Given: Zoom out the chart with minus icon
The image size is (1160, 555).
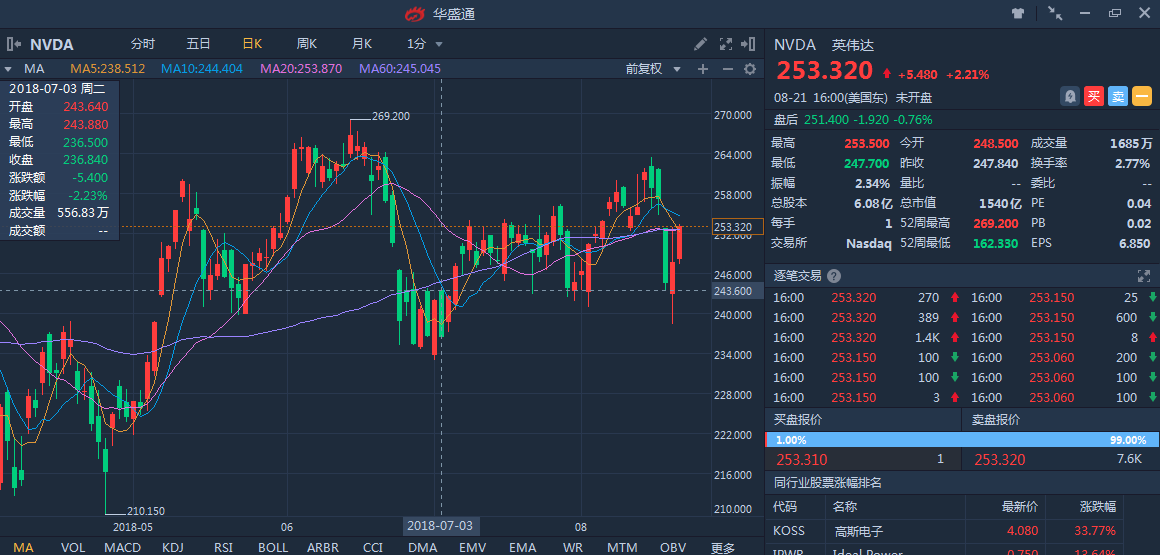Looking at the screenshot, I should pos(726,69).
